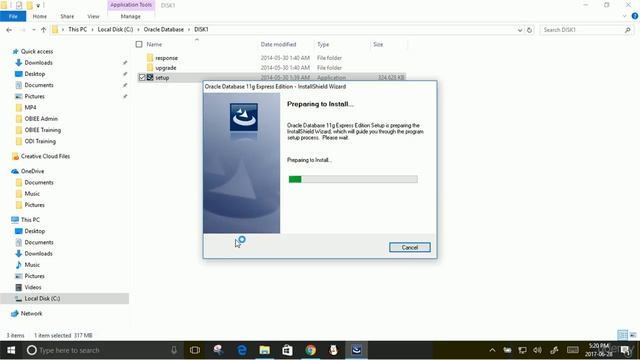Switch to details view layout icon
This screenshot has height=360, width=640.
[622, 335]
